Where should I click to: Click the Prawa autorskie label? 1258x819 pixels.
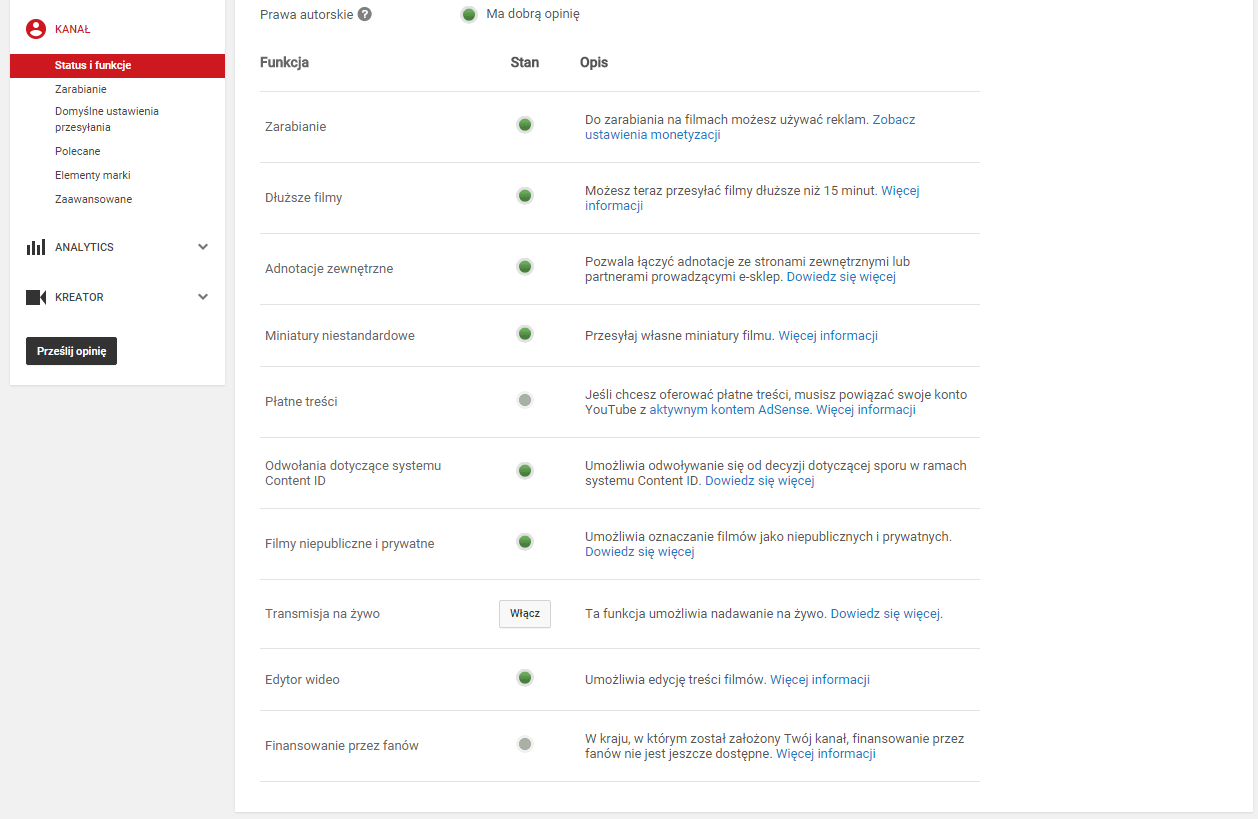coord(306,15)
